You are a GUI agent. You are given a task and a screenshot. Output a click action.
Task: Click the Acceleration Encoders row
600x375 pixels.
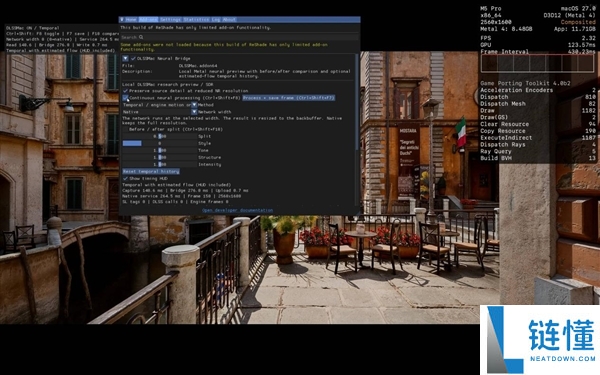(x=538, y=90)
